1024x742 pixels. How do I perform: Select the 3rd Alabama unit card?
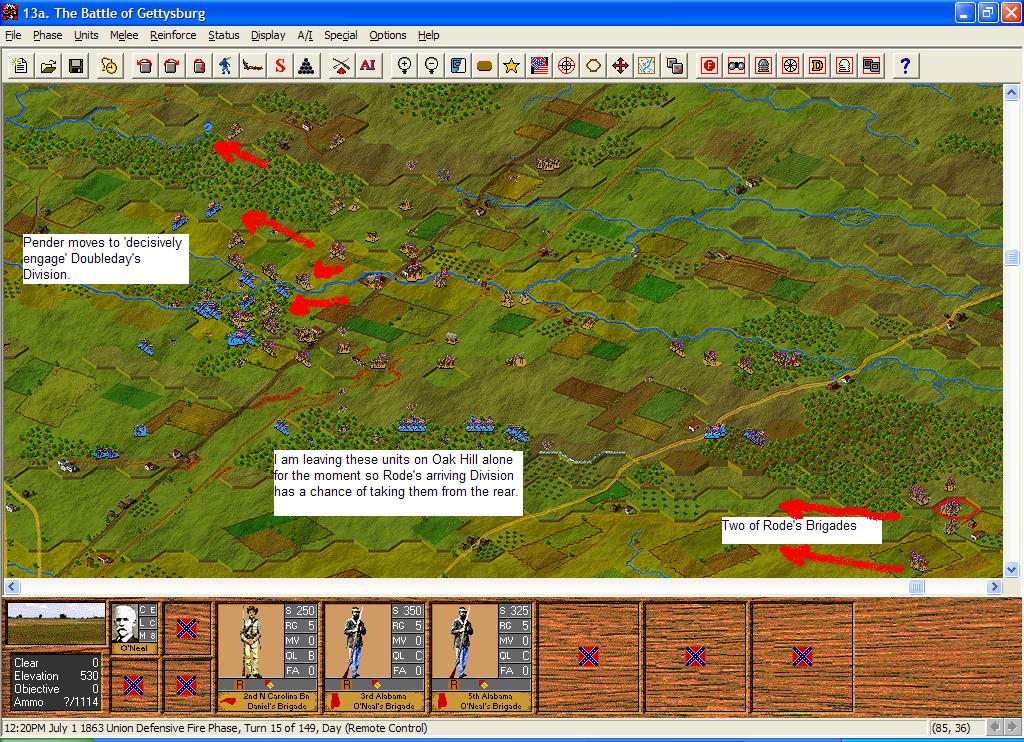pyautogui.click(x=375, y=657)
